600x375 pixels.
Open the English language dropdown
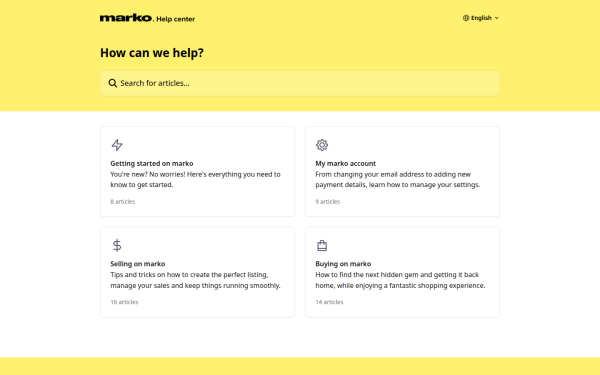tap(481, 18)
